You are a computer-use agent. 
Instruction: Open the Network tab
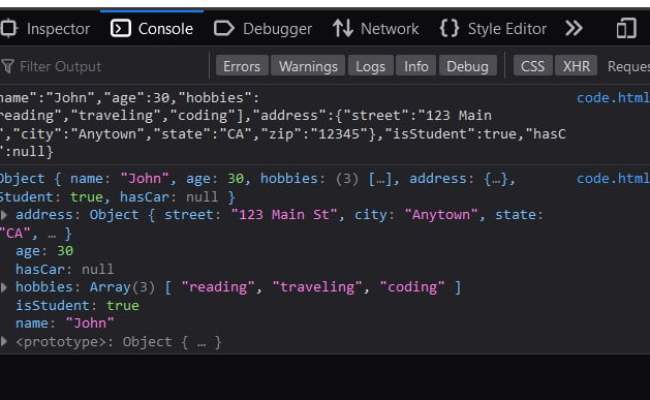click(376, 29)
